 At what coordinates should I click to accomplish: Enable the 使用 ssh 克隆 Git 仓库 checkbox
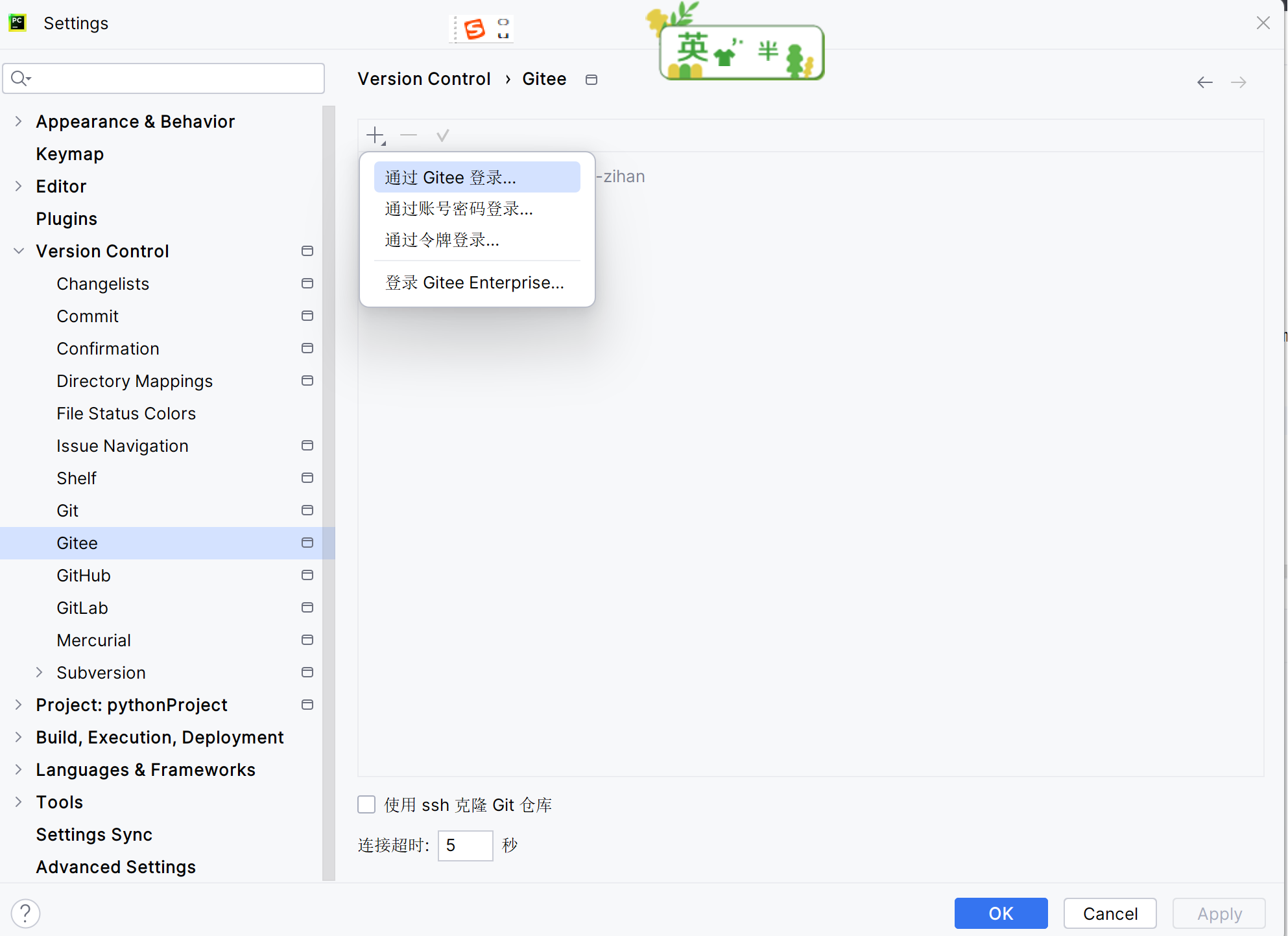(x=366, y=804)
